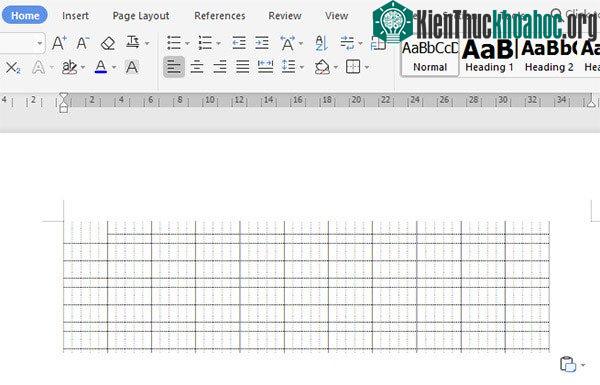Open the text effects dropdown arrow

[x=51, y=68]
